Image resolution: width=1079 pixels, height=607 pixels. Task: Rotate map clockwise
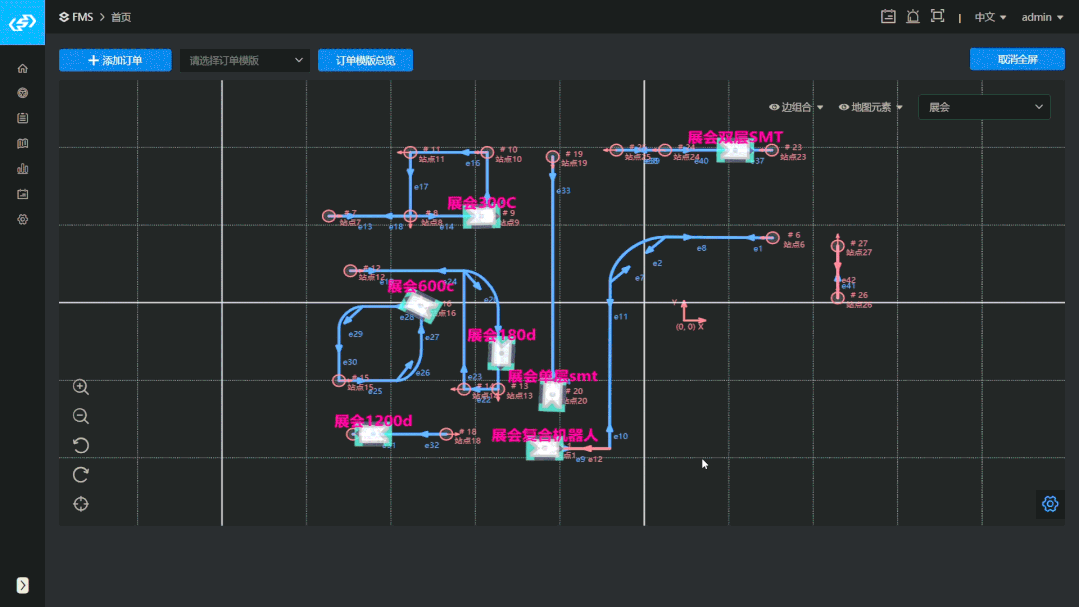point(81,474)
